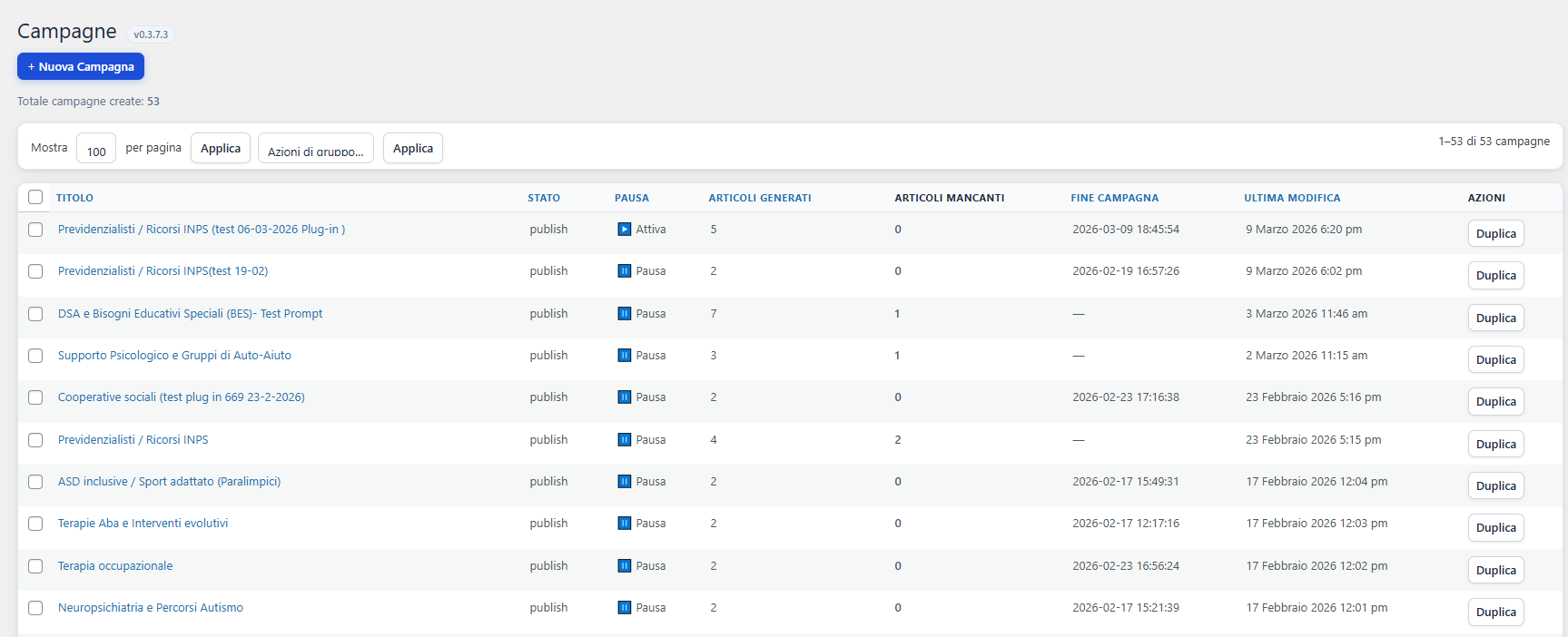Click the Articoli Mancanti column header
This screenshot has height=637, width=1568.
click(949, 198)
